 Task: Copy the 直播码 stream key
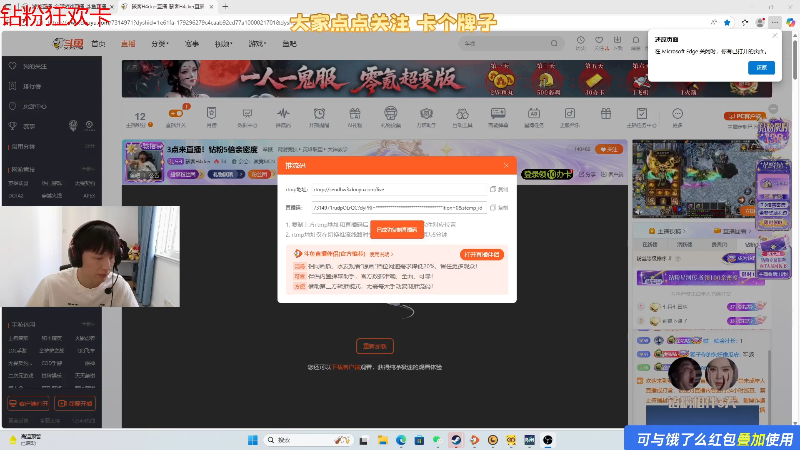click(499, 208)
